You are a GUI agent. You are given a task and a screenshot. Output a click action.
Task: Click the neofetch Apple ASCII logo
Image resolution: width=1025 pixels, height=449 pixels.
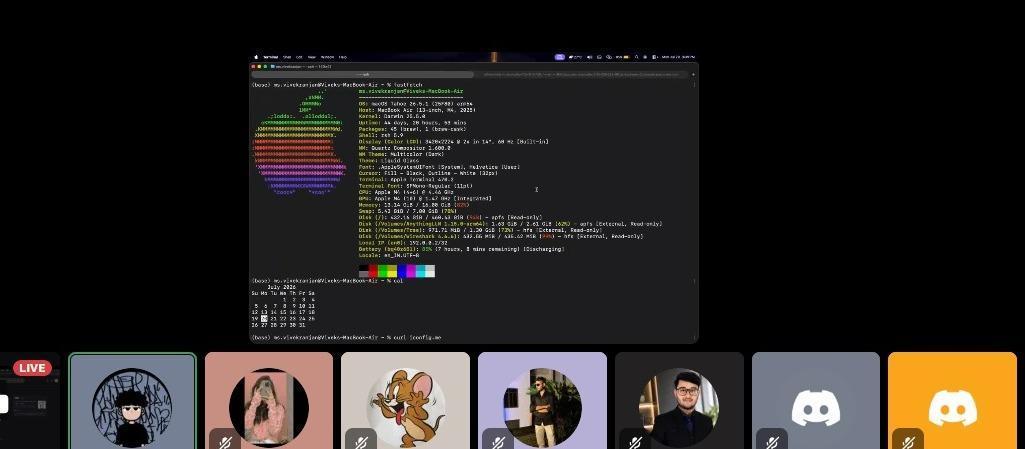click(299, 142)
